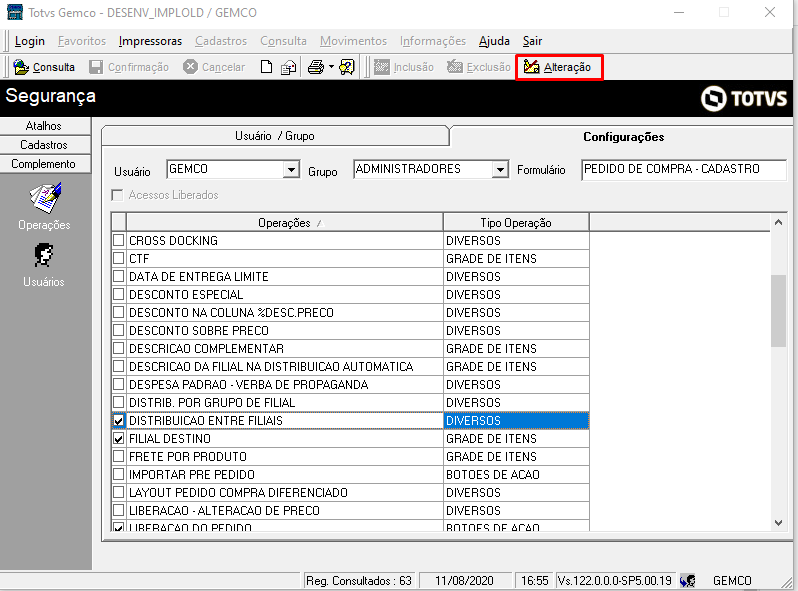Sort by the Operações column header
The width and height of the screenshot is (798, 591).
[284, 222]
